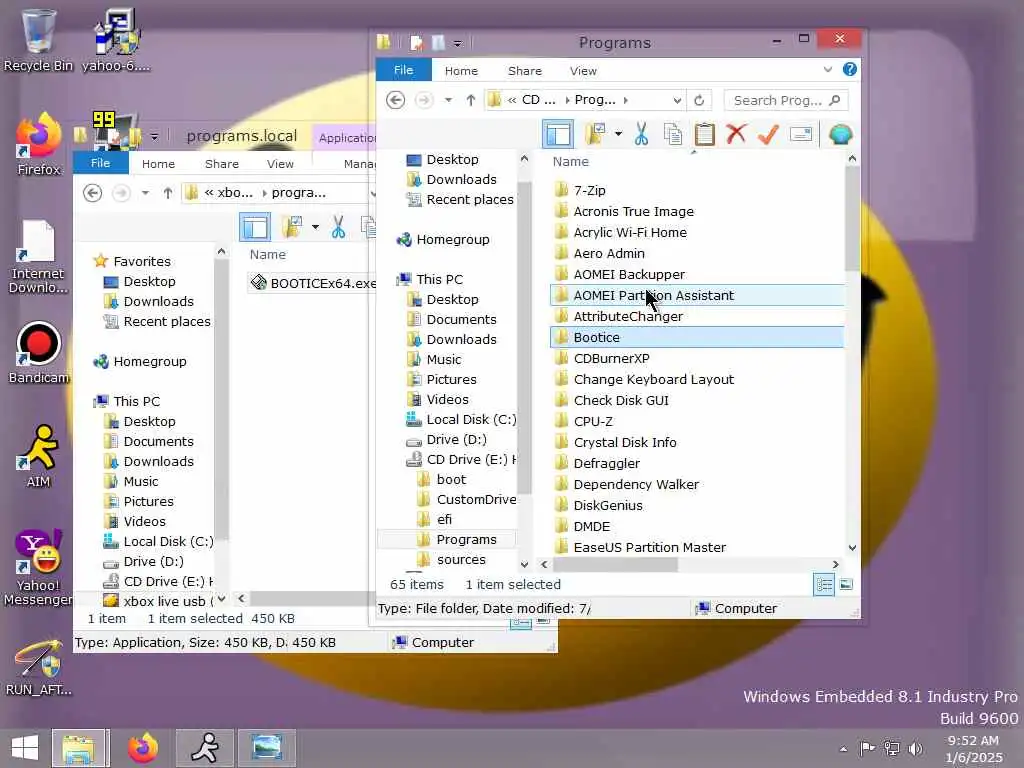Select the Bootice folder
Screen dimensions: 1024x768
point(697,337)
